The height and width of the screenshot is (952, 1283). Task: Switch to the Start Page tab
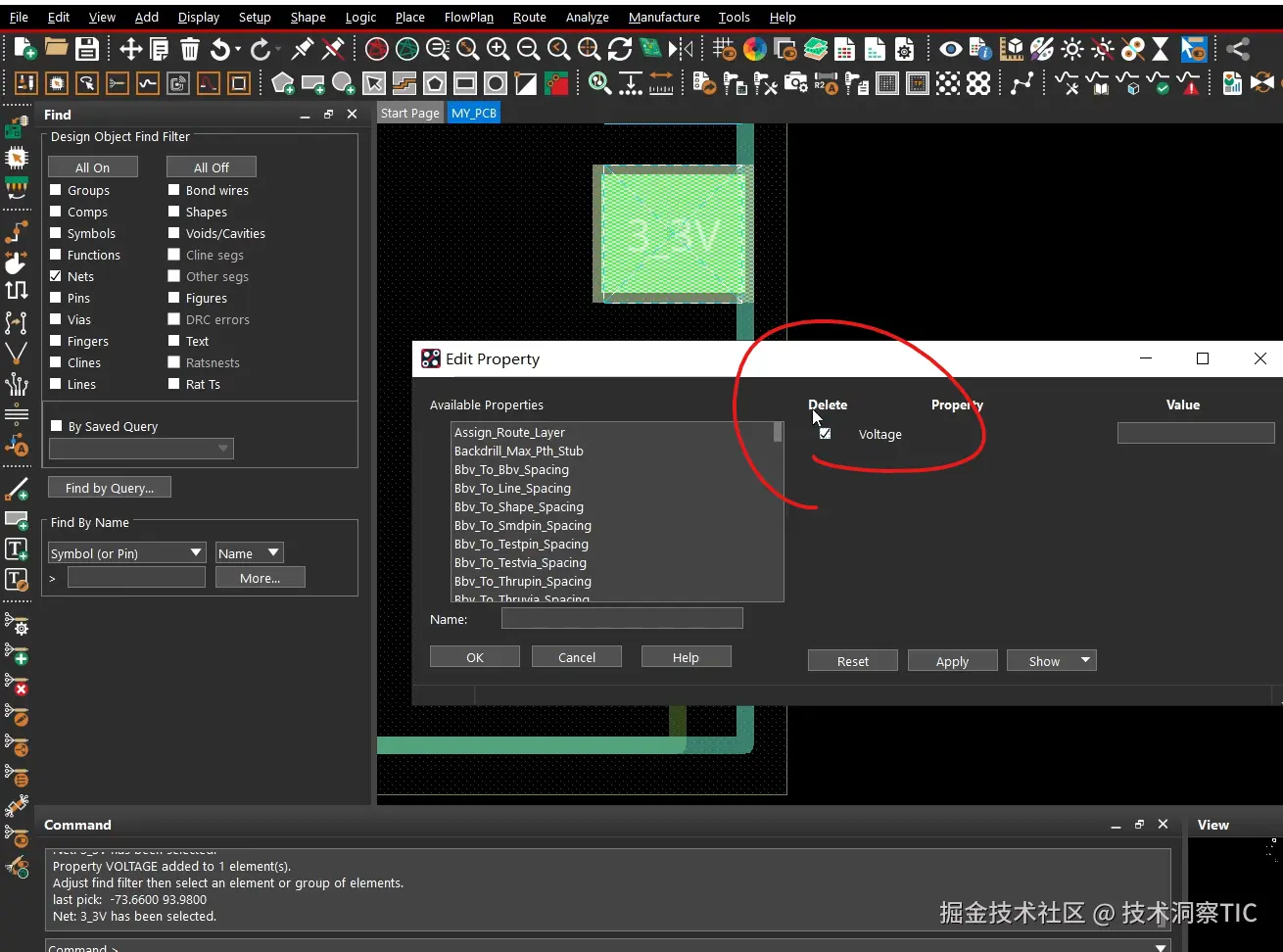coord(409,113)
